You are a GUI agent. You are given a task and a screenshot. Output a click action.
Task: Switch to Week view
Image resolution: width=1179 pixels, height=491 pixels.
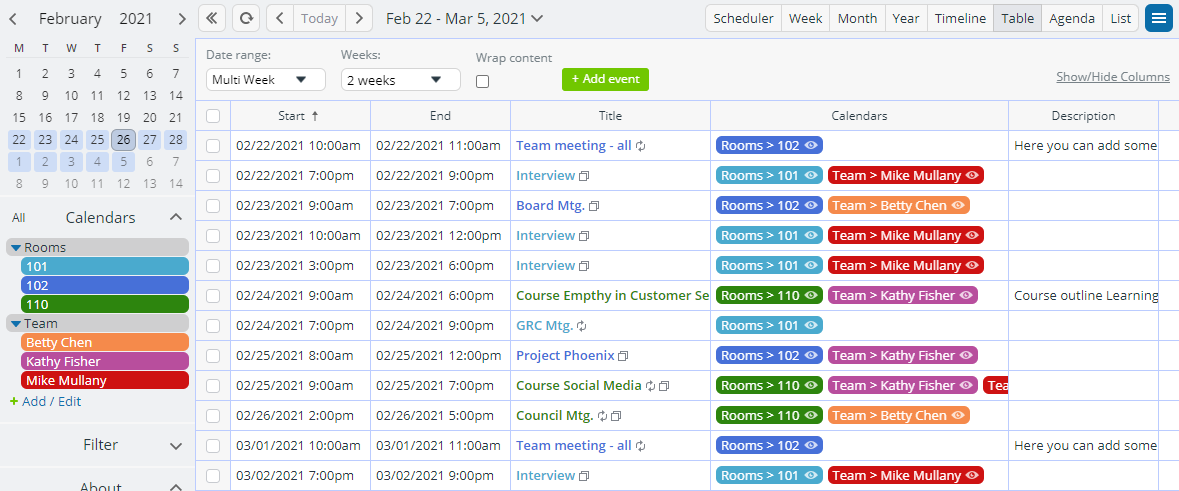805,18
